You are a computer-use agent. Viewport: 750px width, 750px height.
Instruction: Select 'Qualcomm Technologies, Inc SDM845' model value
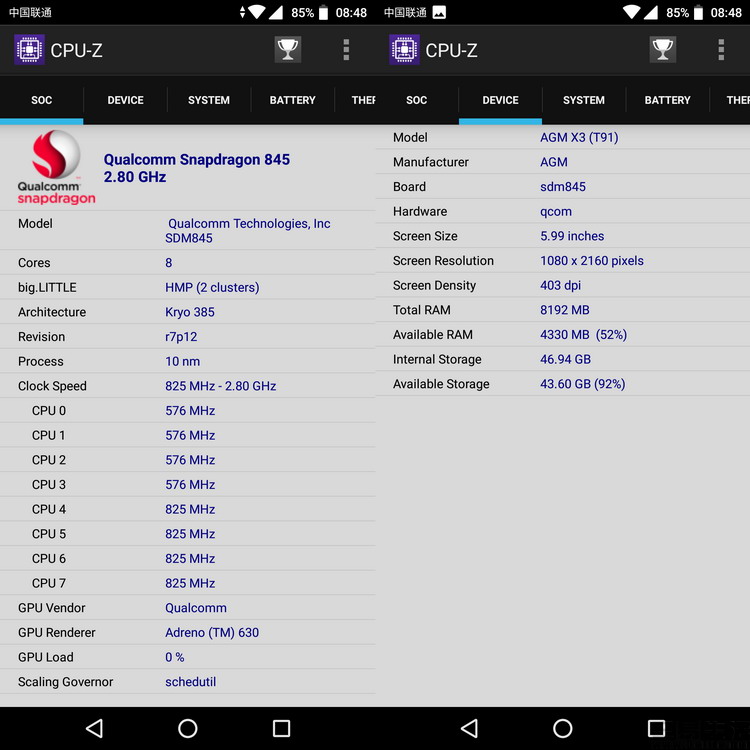(248, 231)
